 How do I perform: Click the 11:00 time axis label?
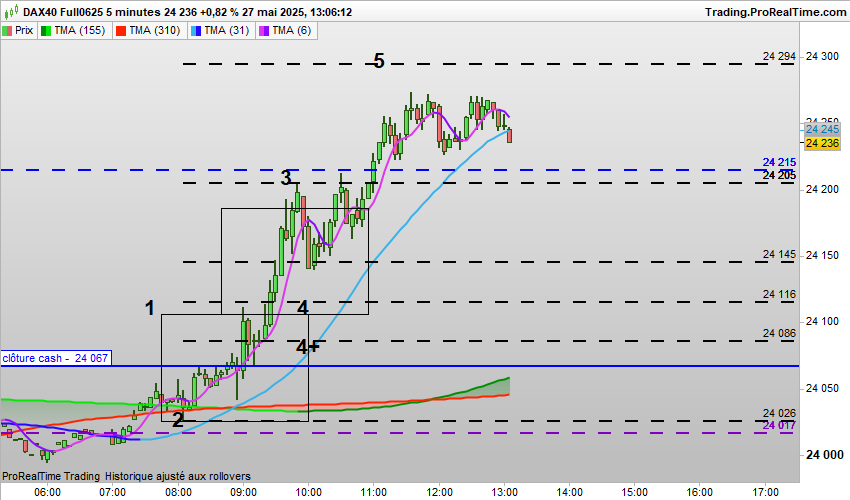click(x=374, y=492)
